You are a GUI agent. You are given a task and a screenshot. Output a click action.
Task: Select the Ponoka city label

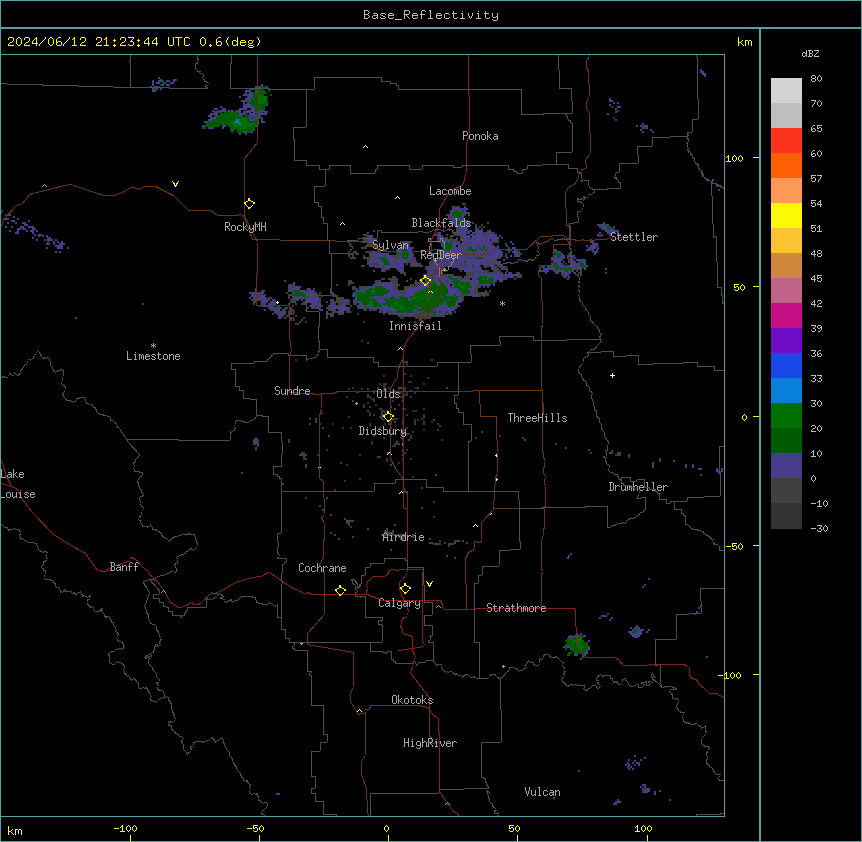(x=480, y=136)
